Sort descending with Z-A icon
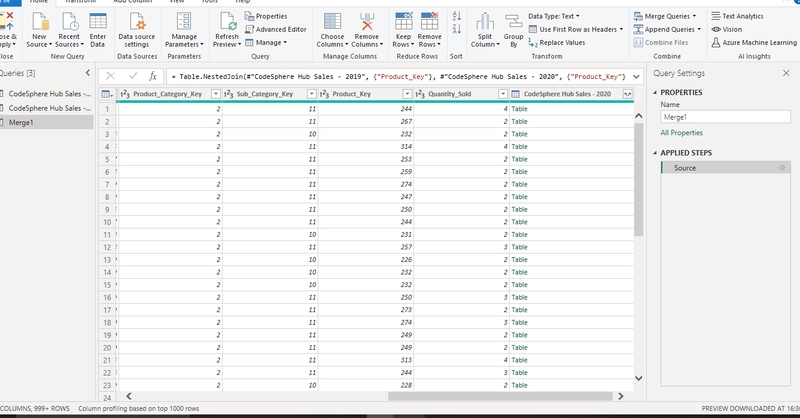Image resolution: width=800 pixels, height=418 pixels. tap(457, 29)
